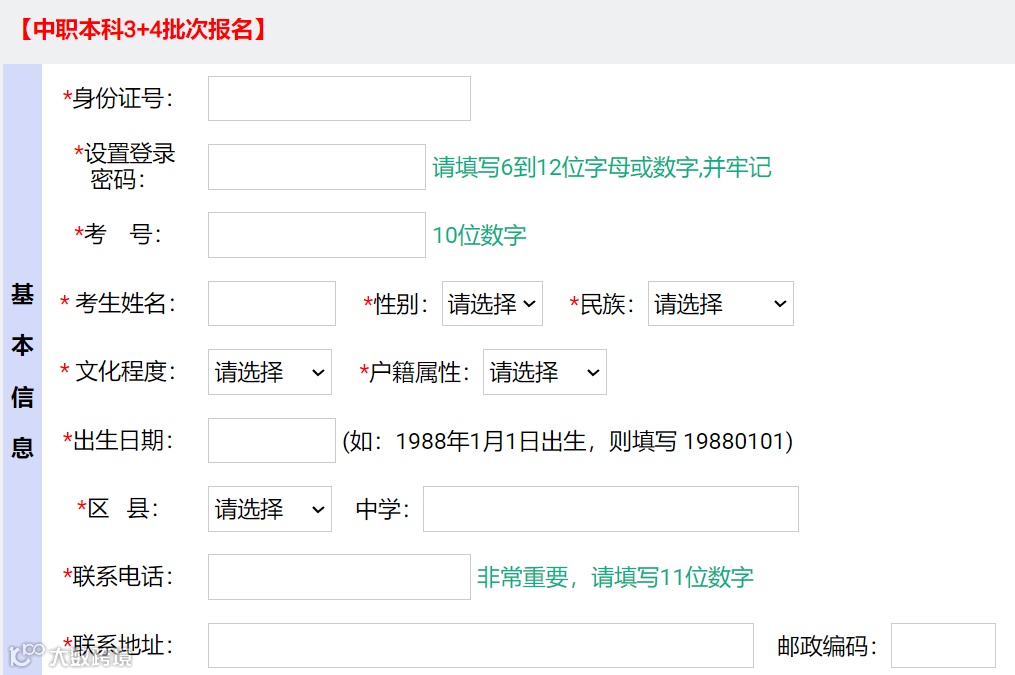Screen dimensions: 1015x675
Task: Click the 邮政编码 postal code input field
Action: point(941,645)
